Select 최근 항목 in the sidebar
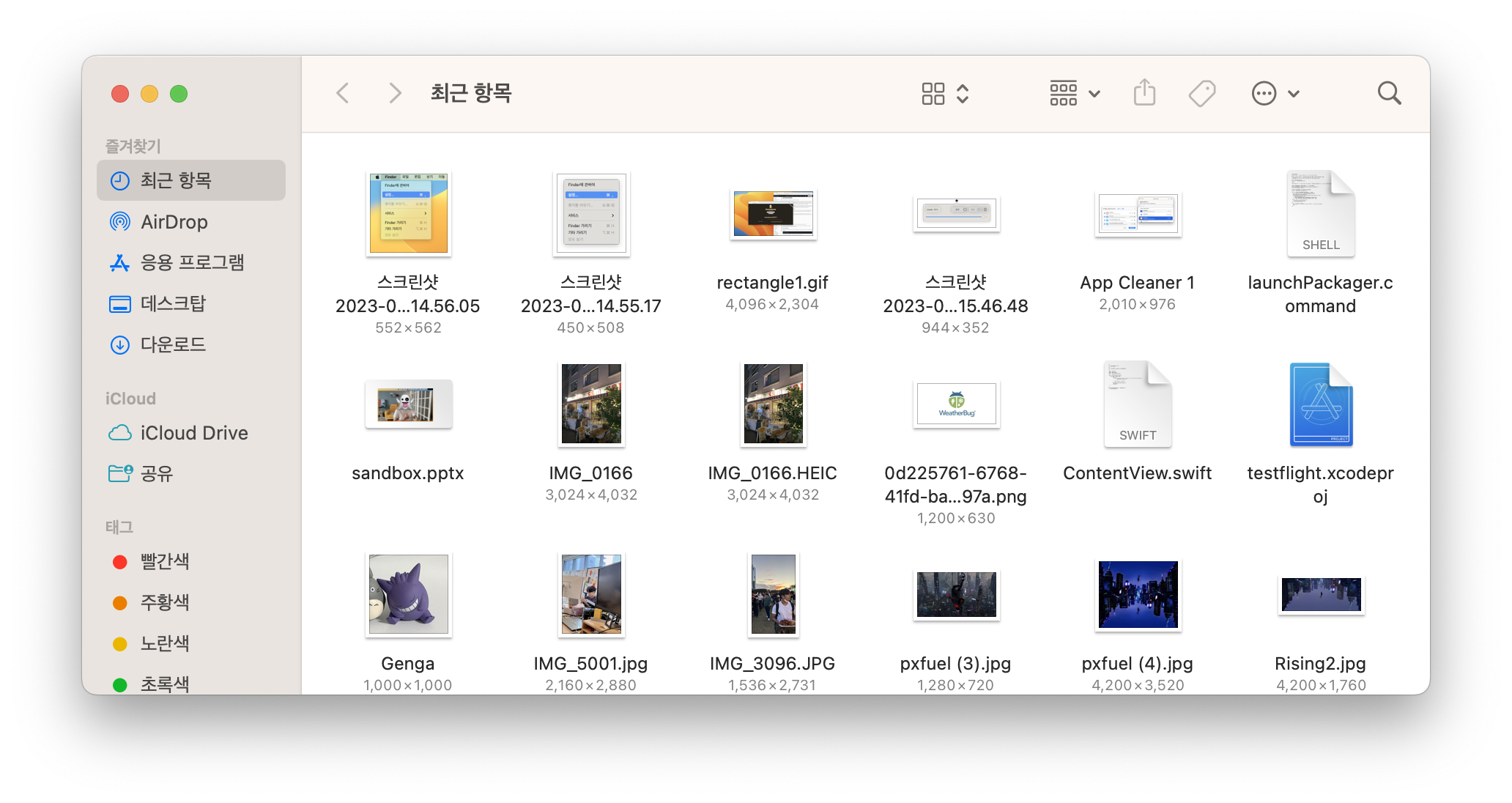This screenshot has width=1512, height=803. click(x=176, y=180)
